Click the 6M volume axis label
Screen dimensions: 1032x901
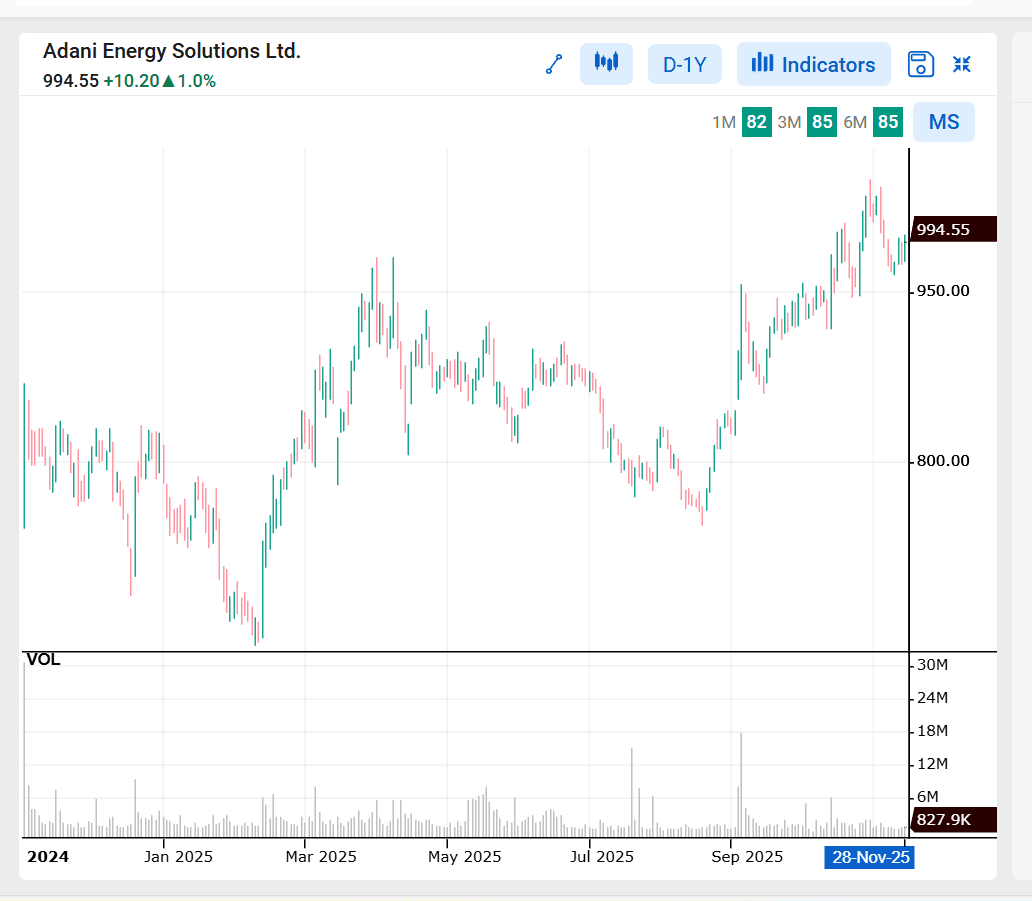tap(928, 796)
